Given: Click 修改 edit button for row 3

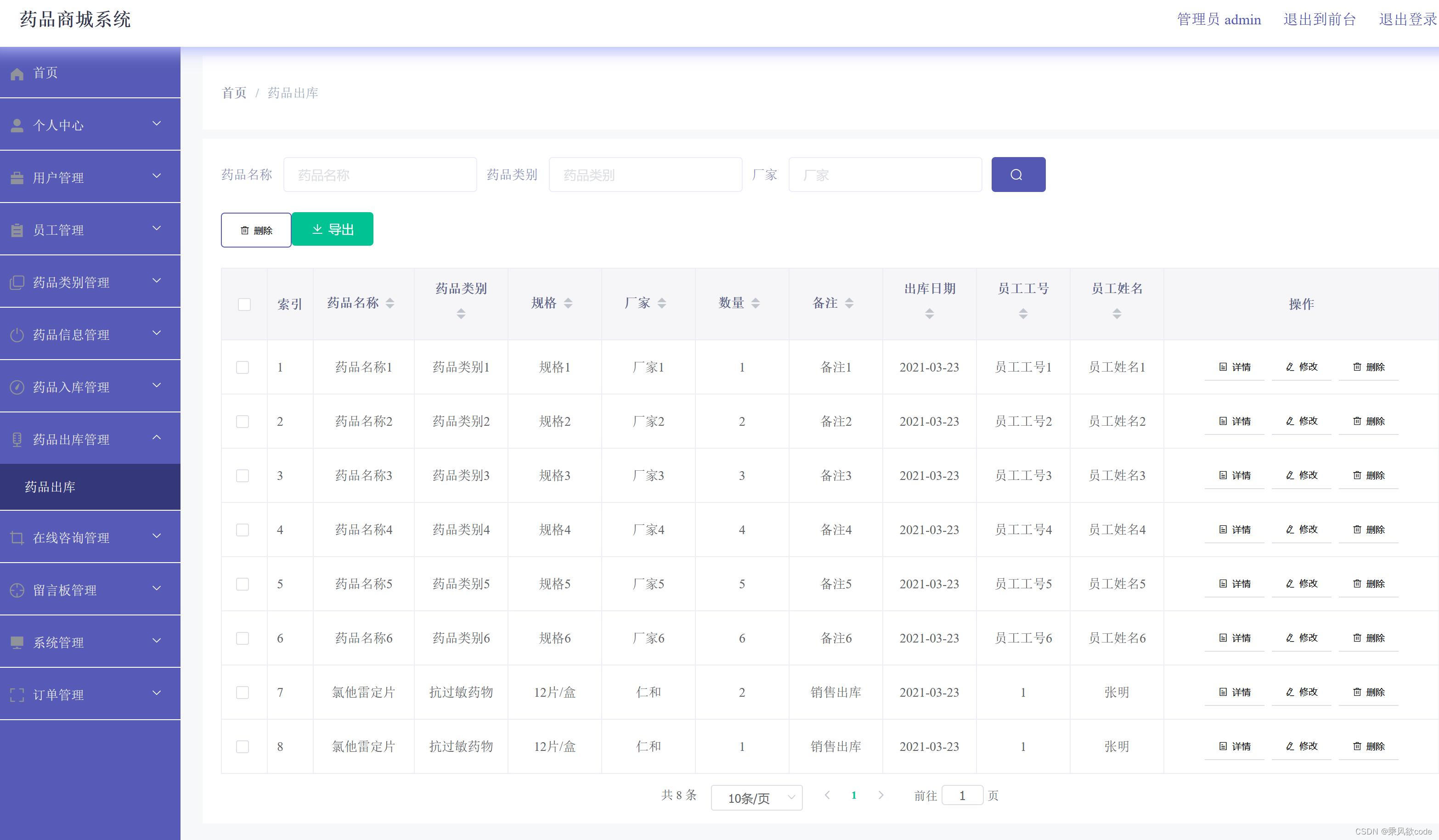Looking at the screenshot, I should click(1301, 475).
